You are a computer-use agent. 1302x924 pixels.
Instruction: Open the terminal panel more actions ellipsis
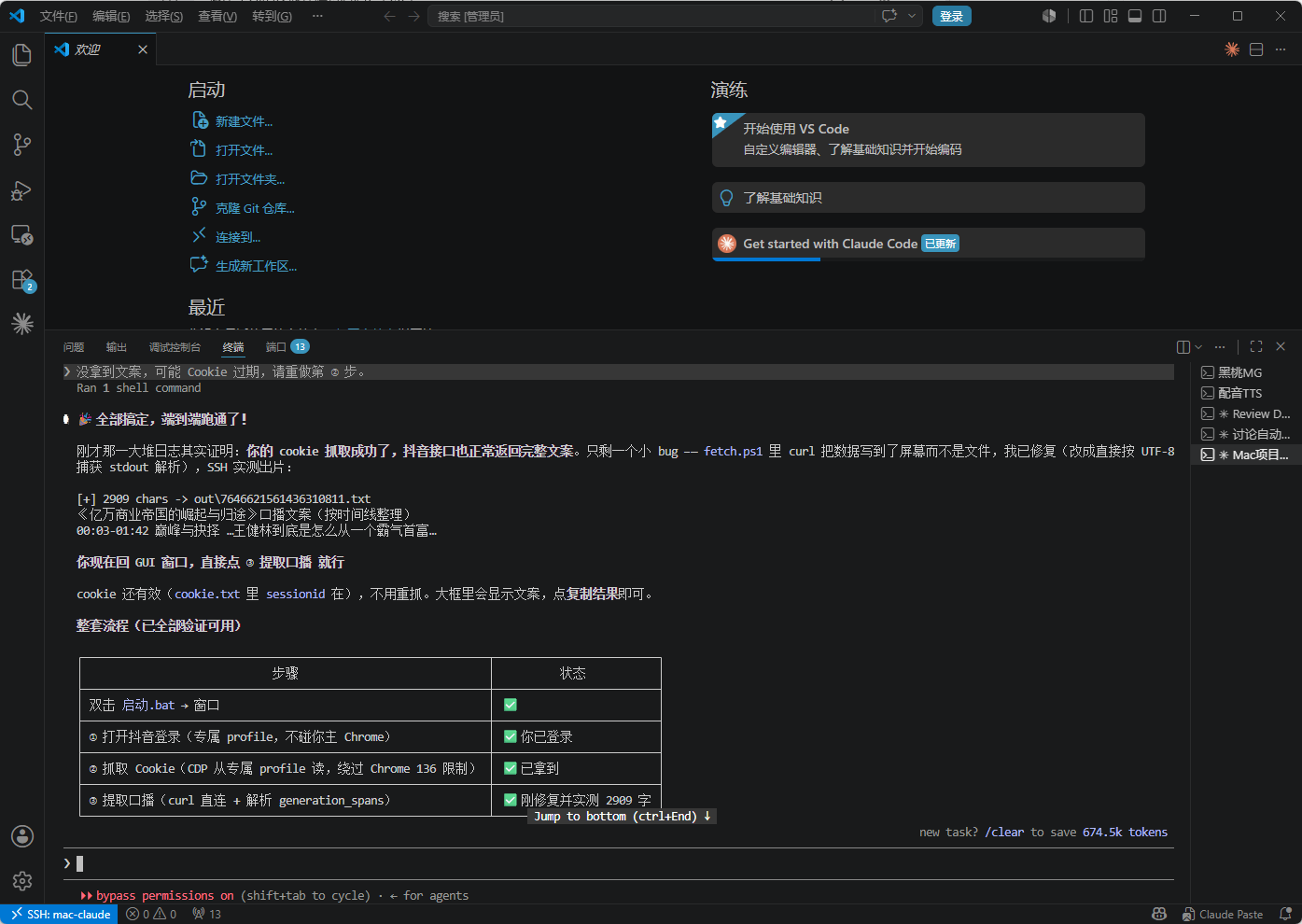pyautogui.click(x=1220, y=347)
